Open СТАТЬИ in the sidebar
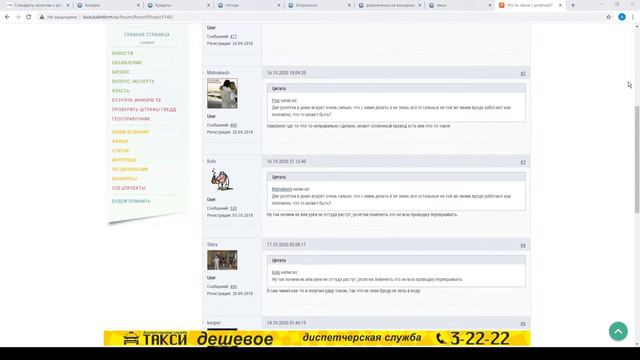 coord(120,151)
